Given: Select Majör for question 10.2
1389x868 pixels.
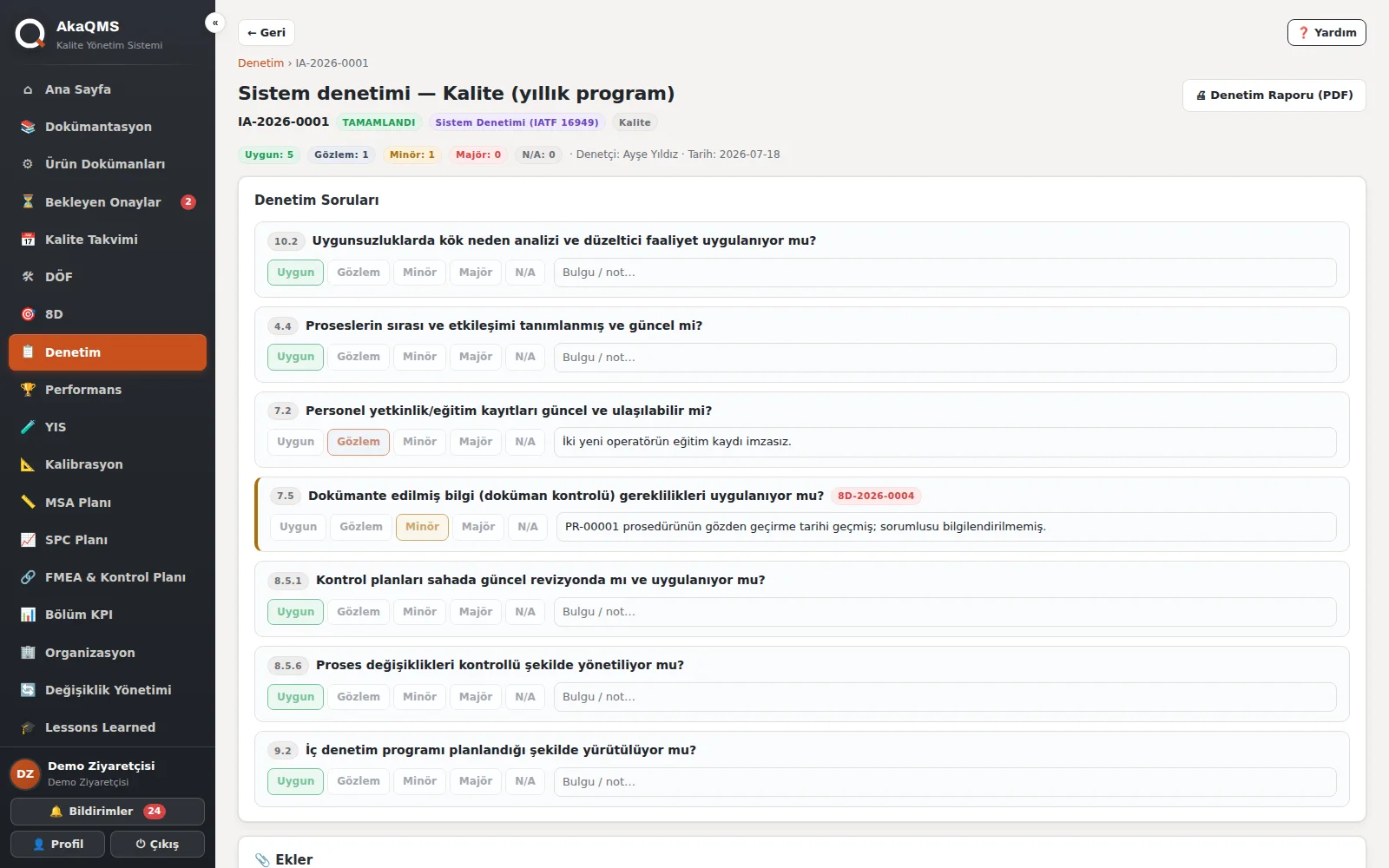Looking at the screenshot, I should pos(476,273).
